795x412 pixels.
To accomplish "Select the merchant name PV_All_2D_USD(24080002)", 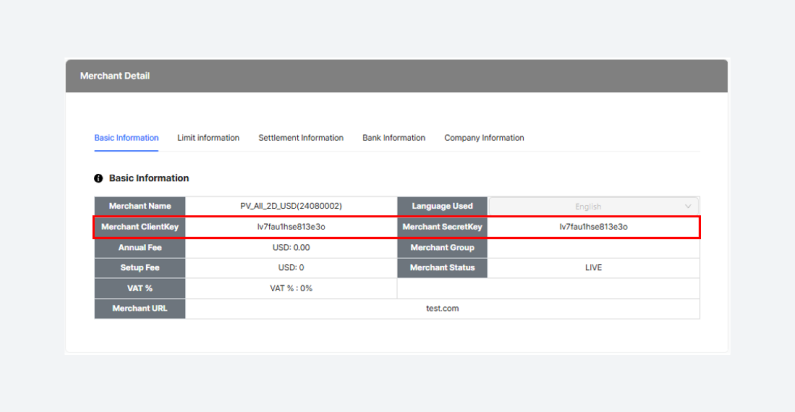I will [x=291, y=206].
